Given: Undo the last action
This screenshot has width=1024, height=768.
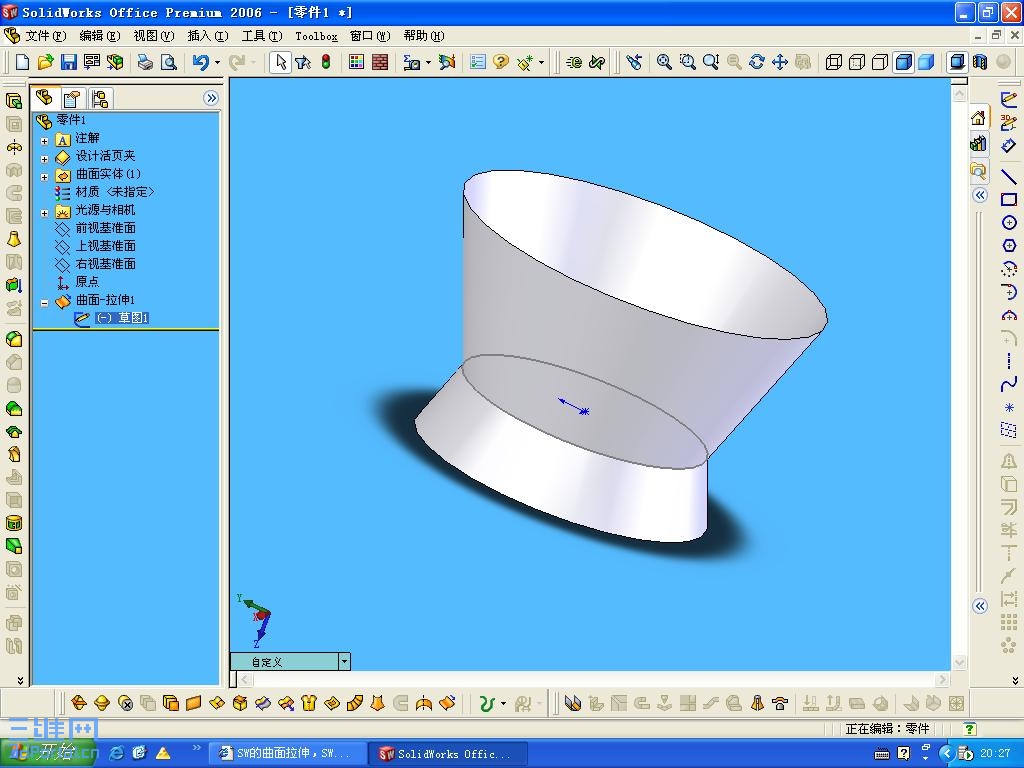Looking at the screenshot, I should coord(200,62).
